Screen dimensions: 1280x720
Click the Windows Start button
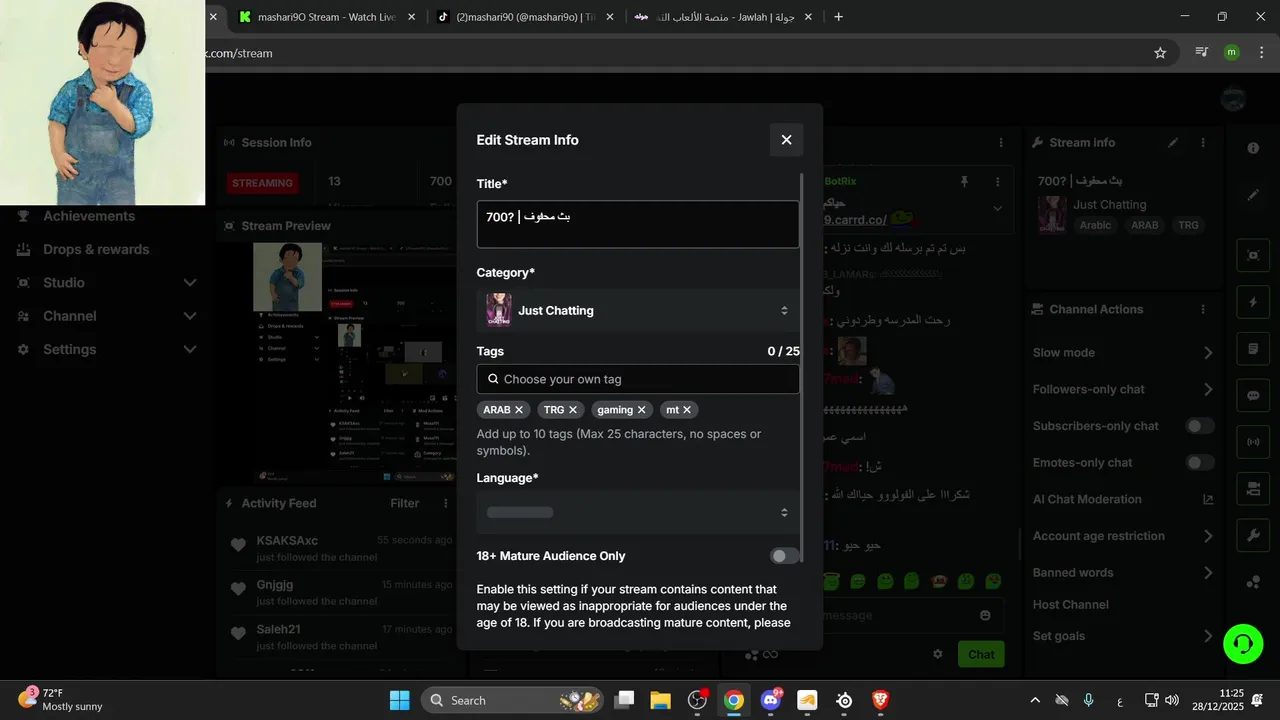pos(399,700)
